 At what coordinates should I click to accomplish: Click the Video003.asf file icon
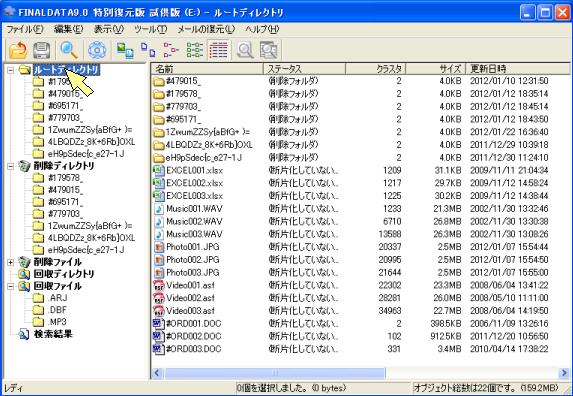(x=159, y=311)
